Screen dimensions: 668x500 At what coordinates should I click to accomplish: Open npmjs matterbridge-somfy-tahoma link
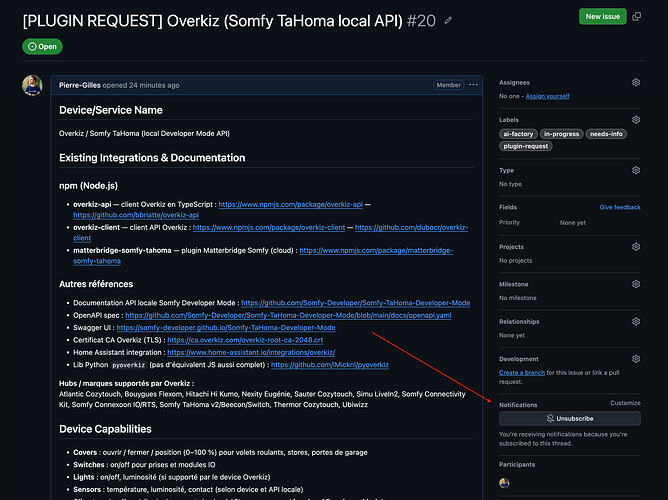pyautogui.click(x=376, y=250)
